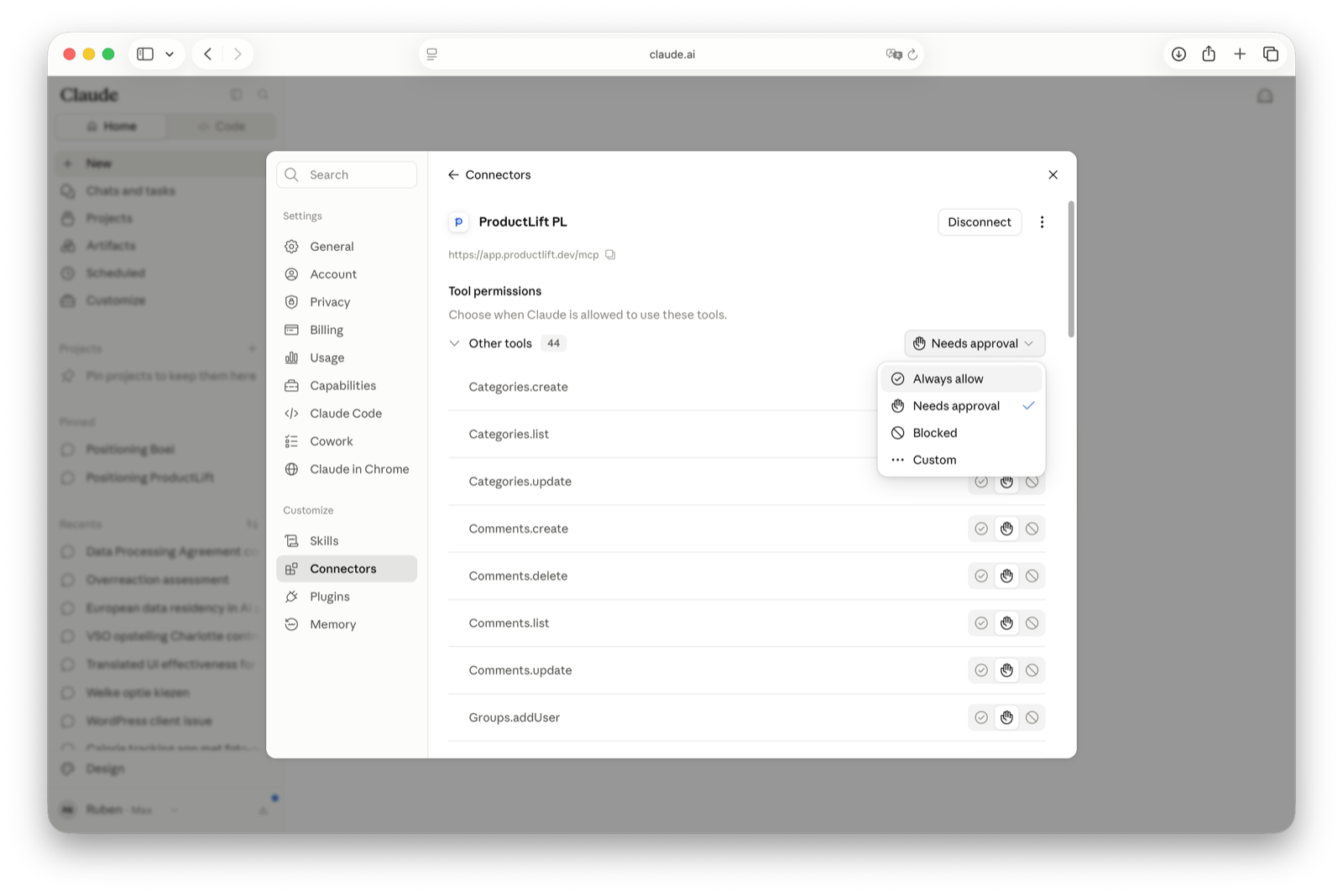Click the copy URL icon next to productlift.dev/mcp

tap(610, 255)
